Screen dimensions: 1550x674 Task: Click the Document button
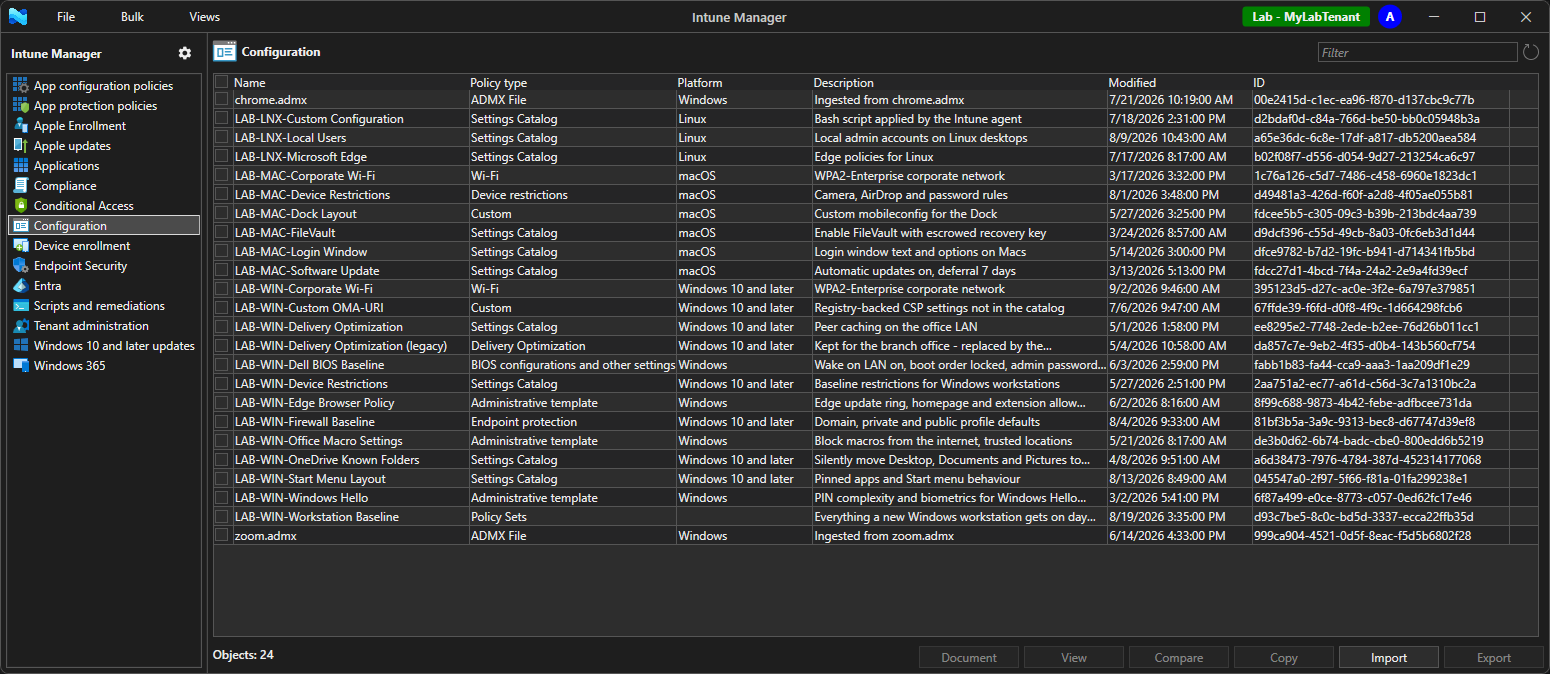point(969,658)
